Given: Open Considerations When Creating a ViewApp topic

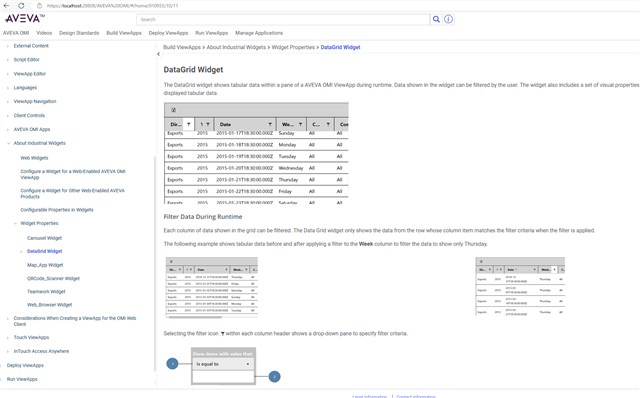Looking at the screenshot, I should point(75,321).
